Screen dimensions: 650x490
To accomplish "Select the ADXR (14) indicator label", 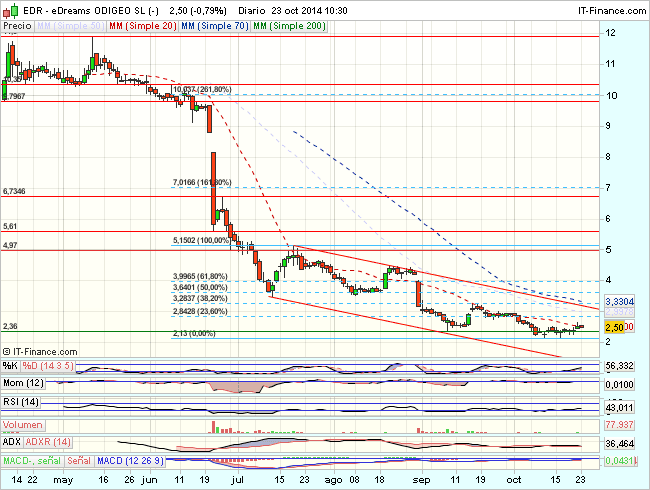I will [x=48, y=442].
